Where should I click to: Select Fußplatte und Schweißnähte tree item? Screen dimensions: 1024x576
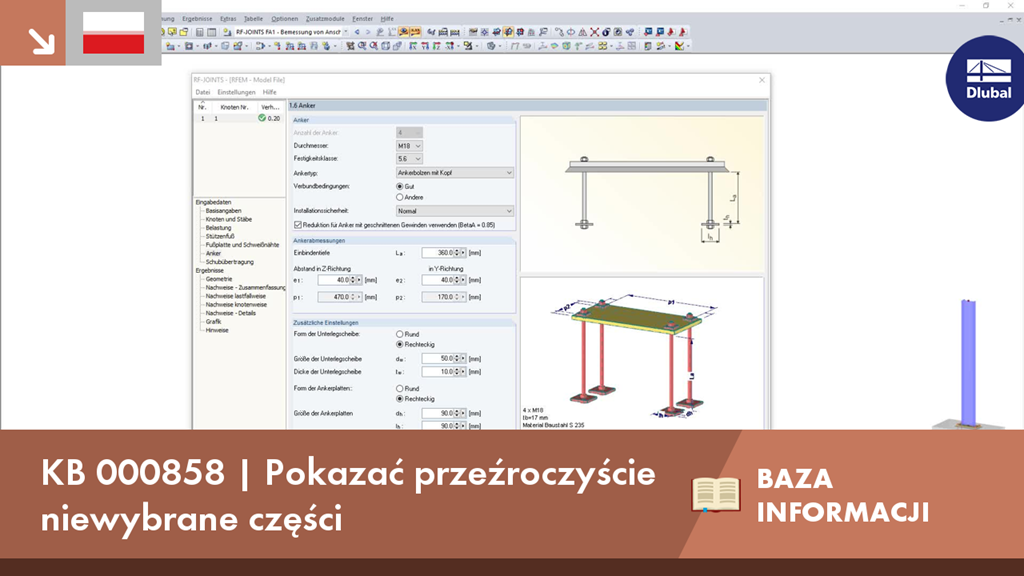coord(242,245)
